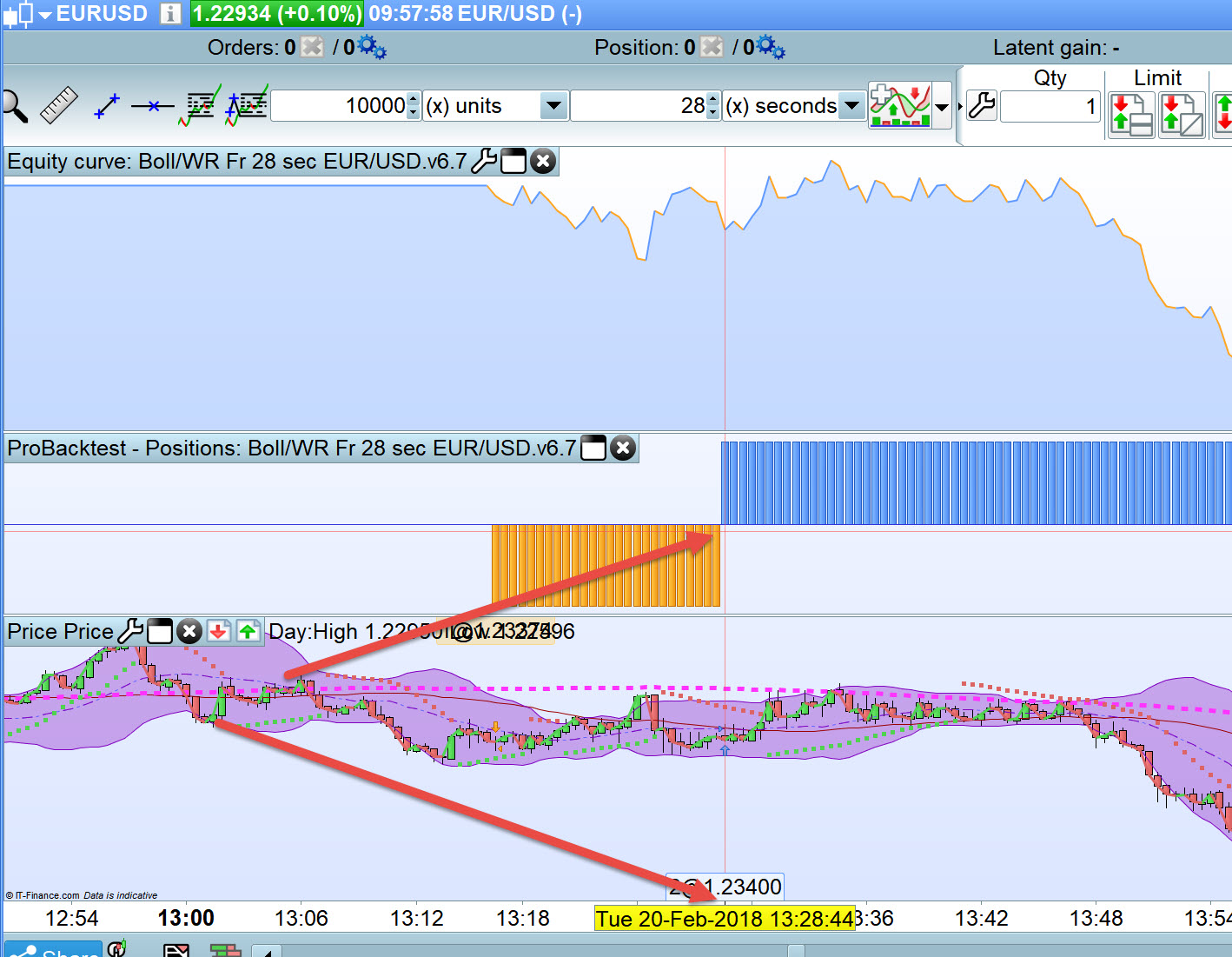Open the chart style candlestick menu

[x=26, y=14]
